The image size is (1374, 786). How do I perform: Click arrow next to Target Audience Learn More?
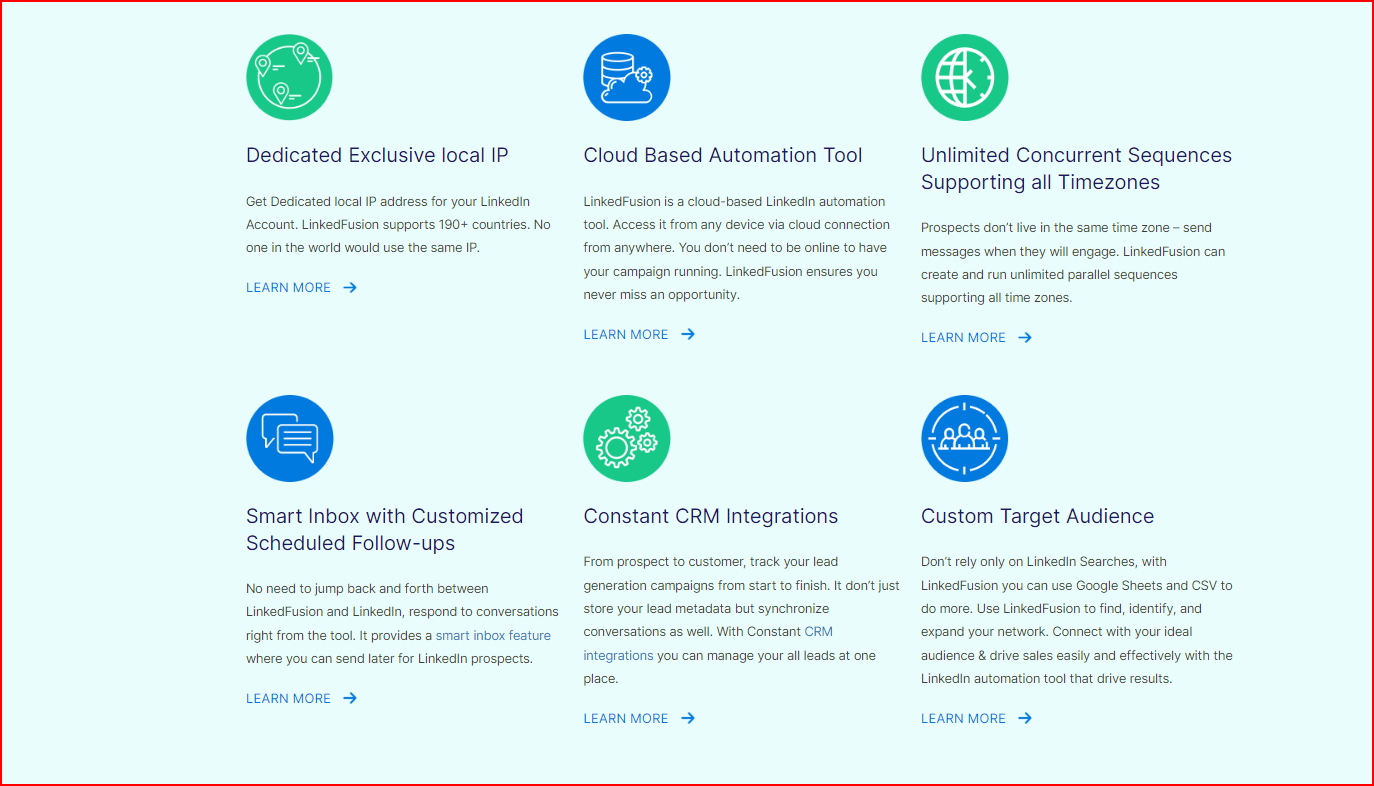tap(1025, 718)
